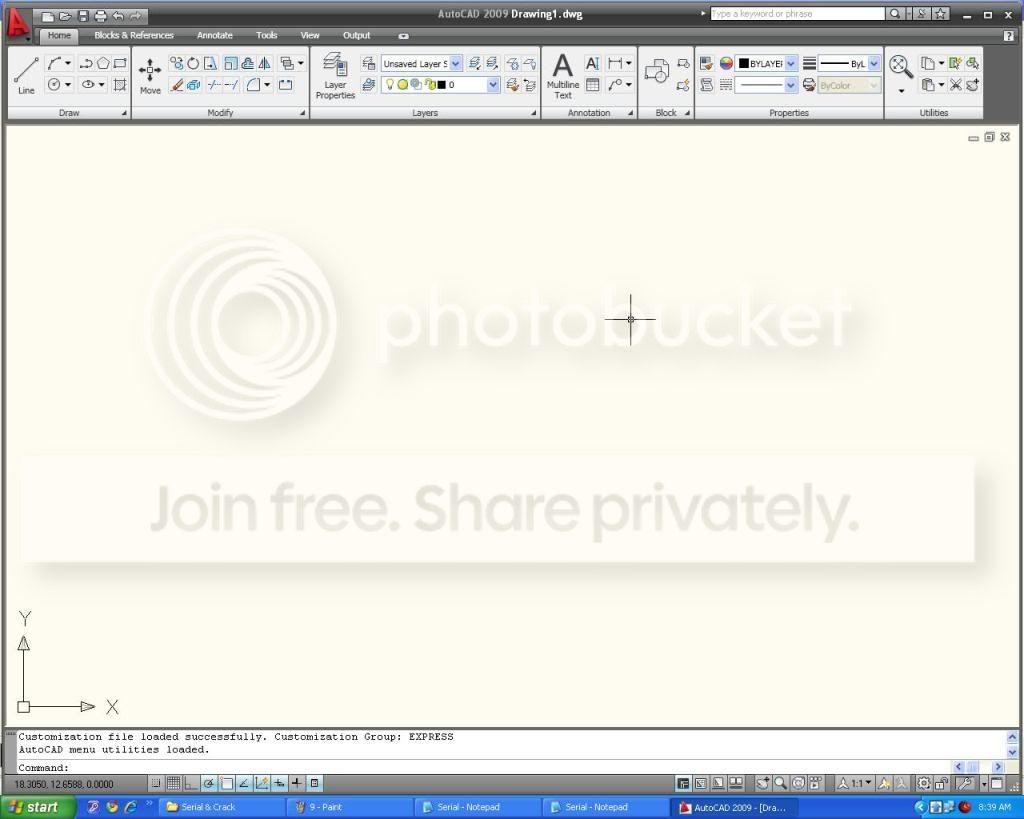Click the single-line text tool

pyautogui.click(x=592, y=63)
